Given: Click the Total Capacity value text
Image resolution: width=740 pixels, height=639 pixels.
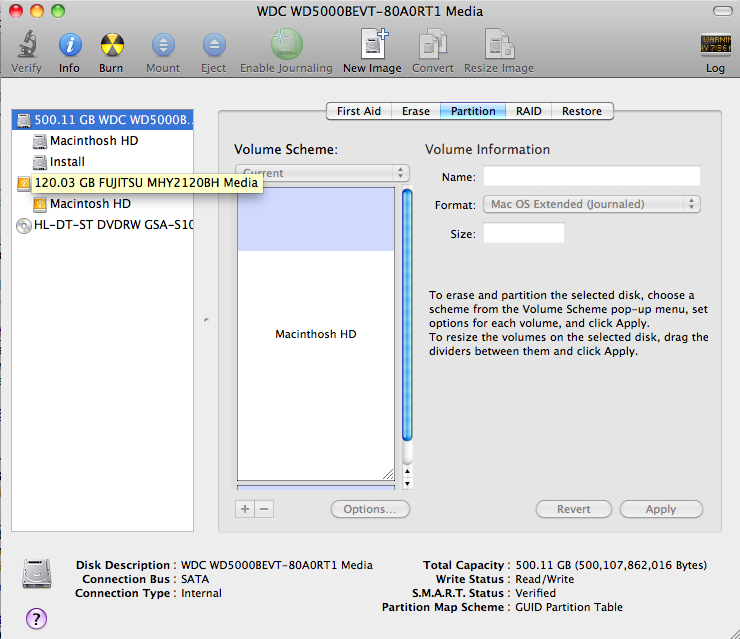Looking at the screenshot, I should pyautogui.click(x=611, y=565).
